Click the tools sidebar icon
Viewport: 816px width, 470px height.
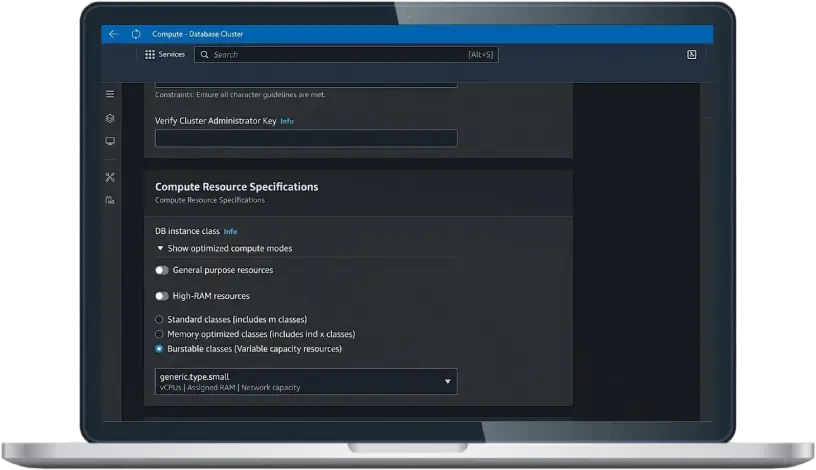[x=110, y=177]
